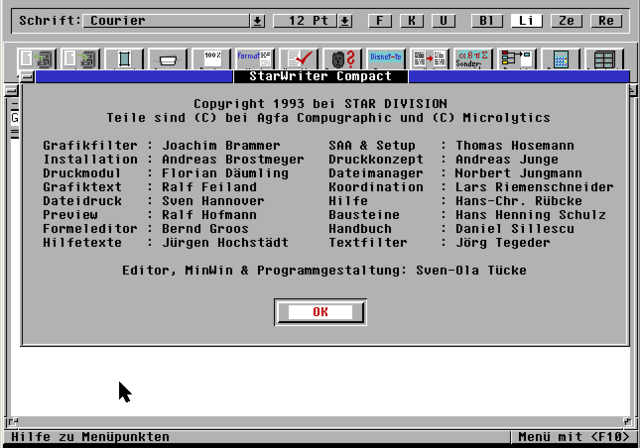Select Re right alignment button
Viewport: 640px width, 448px height.
pyautogui.click(x=607, y=20)
